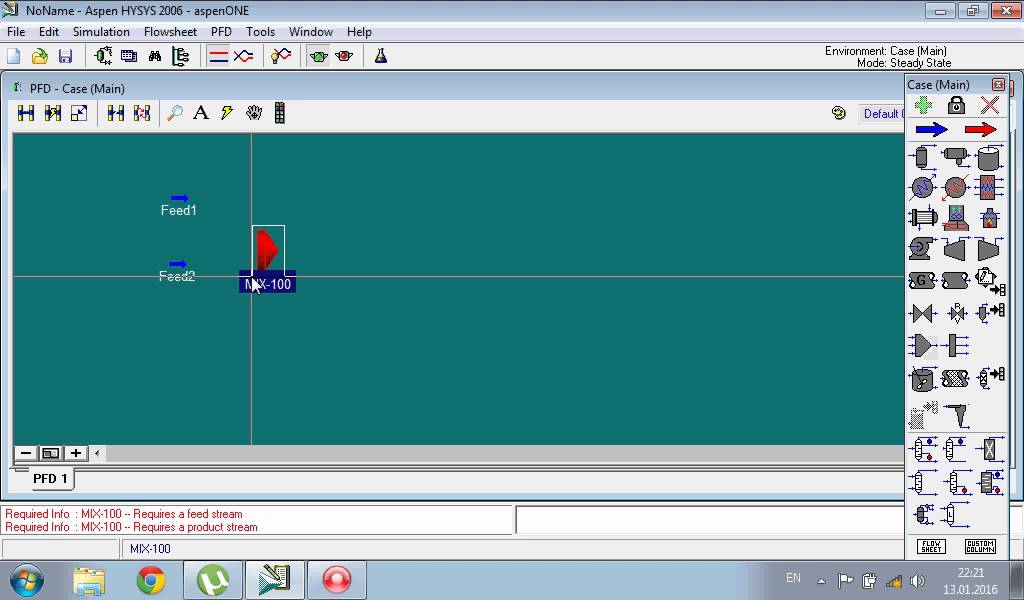The width and height of the screenshot is (1024, 600).
Task: Toggle the palette lock icon
Action: click(x=956, y=105)
